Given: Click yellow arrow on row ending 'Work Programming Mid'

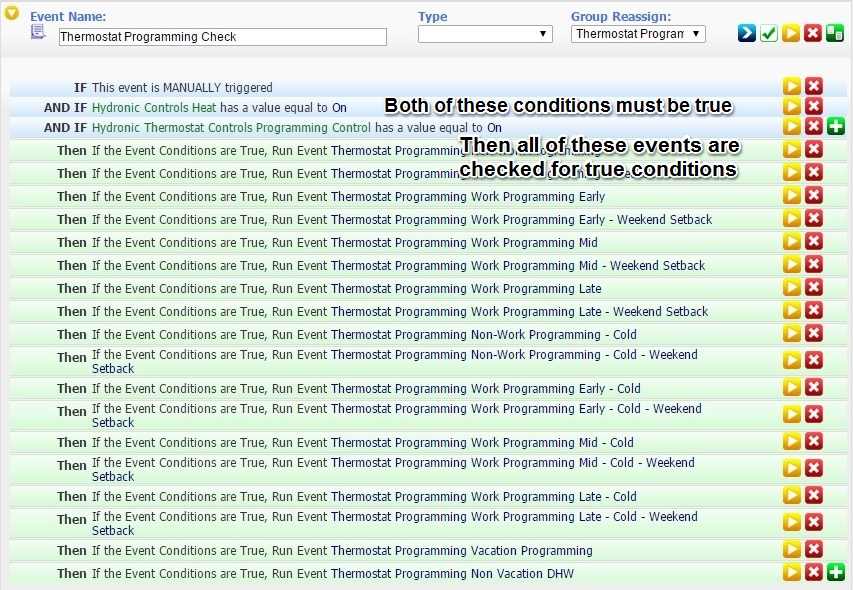Looking at the screenshot, I should (792, 241).
